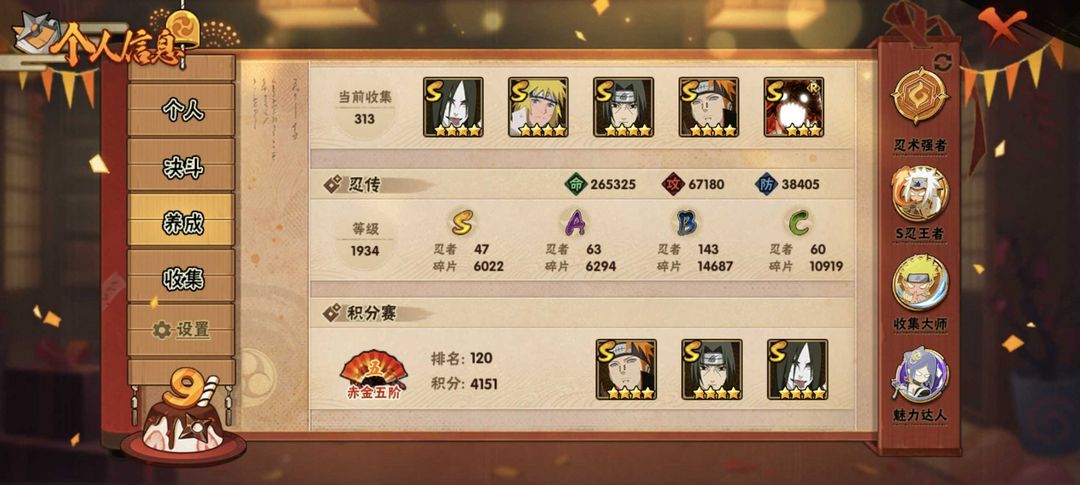
Task: Select the first ninja portrait in 当前收集
Action: pos(453,107)
